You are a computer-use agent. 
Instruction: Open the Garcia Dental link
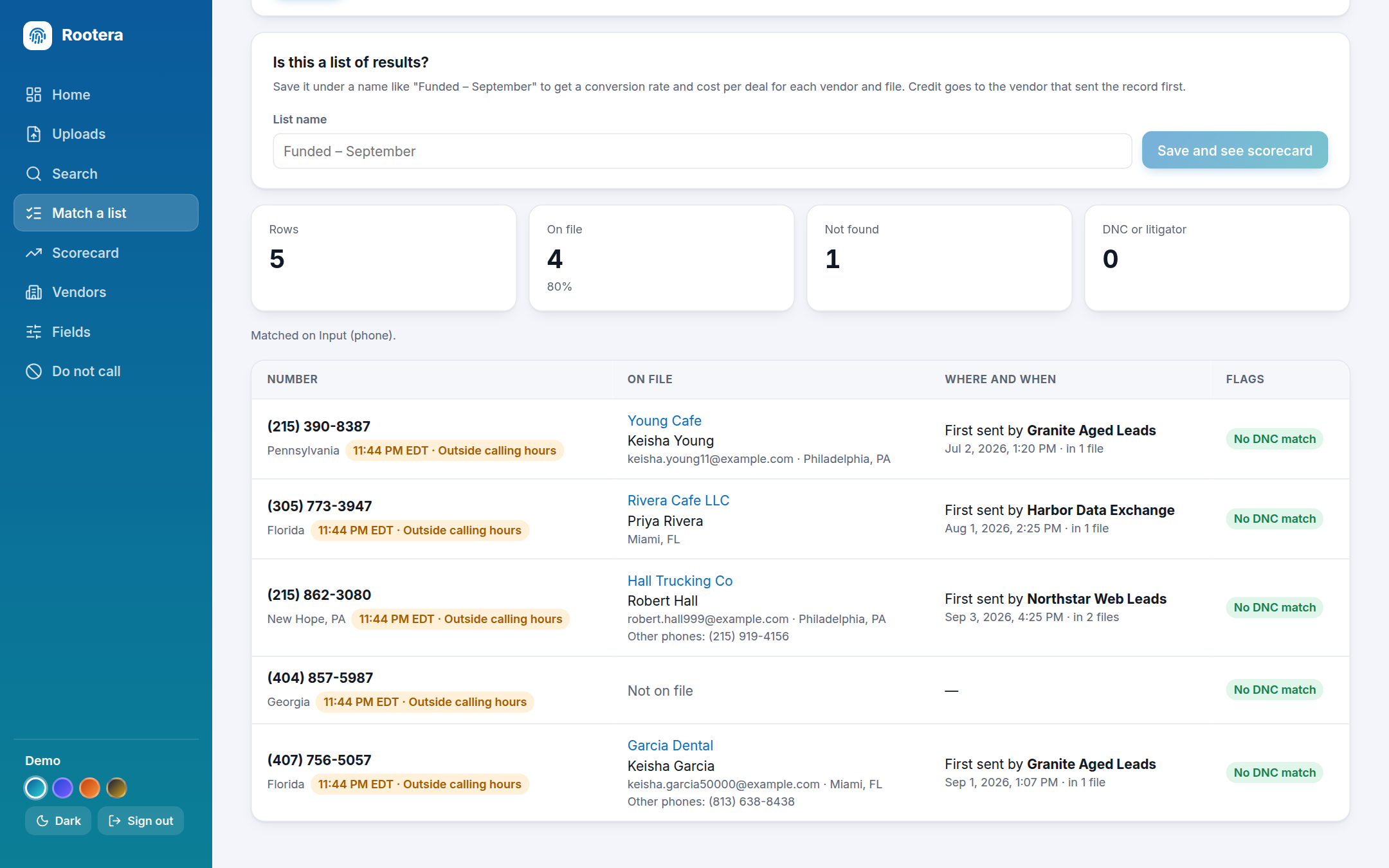click(x=670, y=745)
